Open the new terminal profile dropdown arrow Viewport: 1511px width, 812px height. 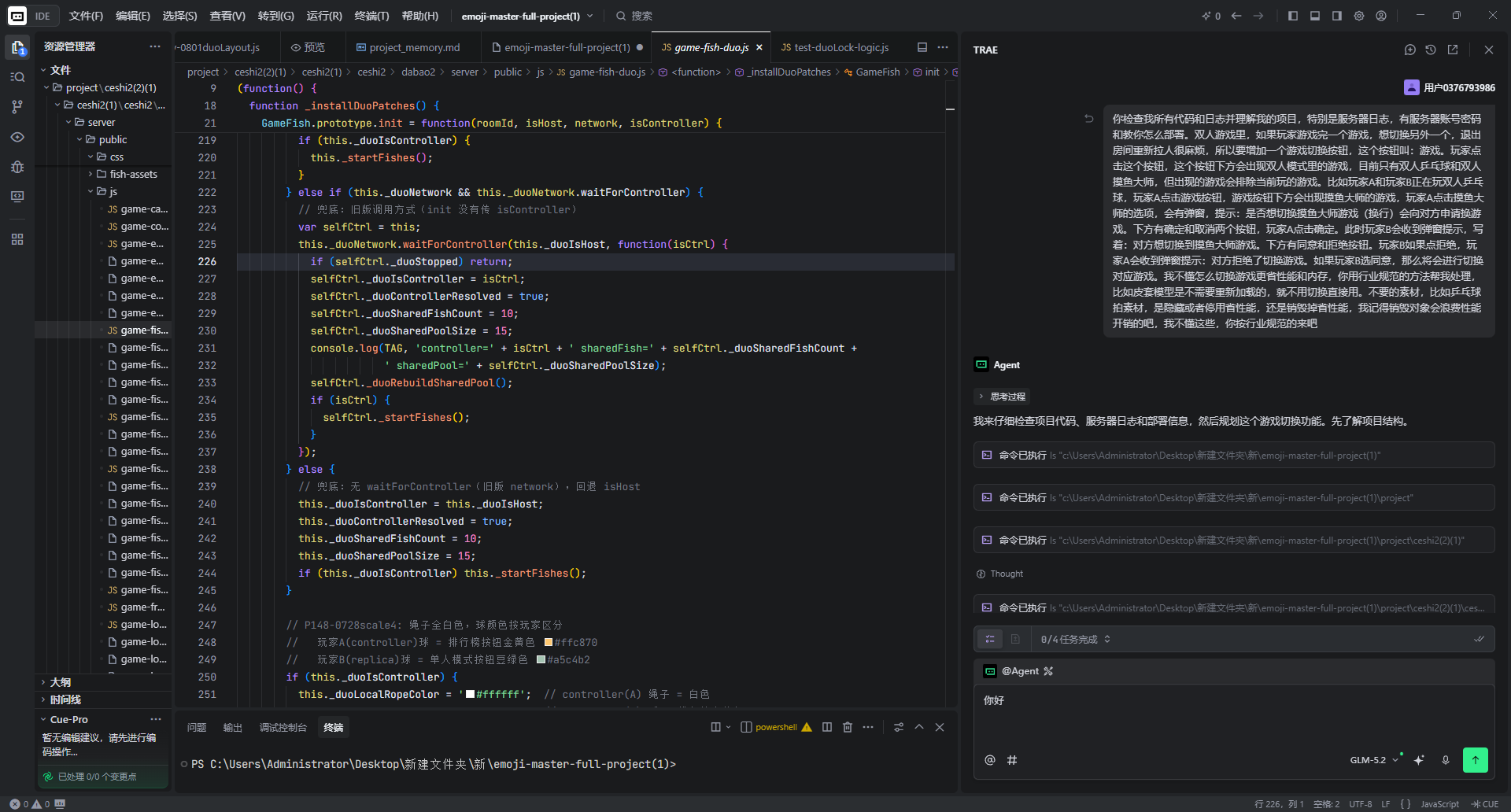tap(728, 727)
